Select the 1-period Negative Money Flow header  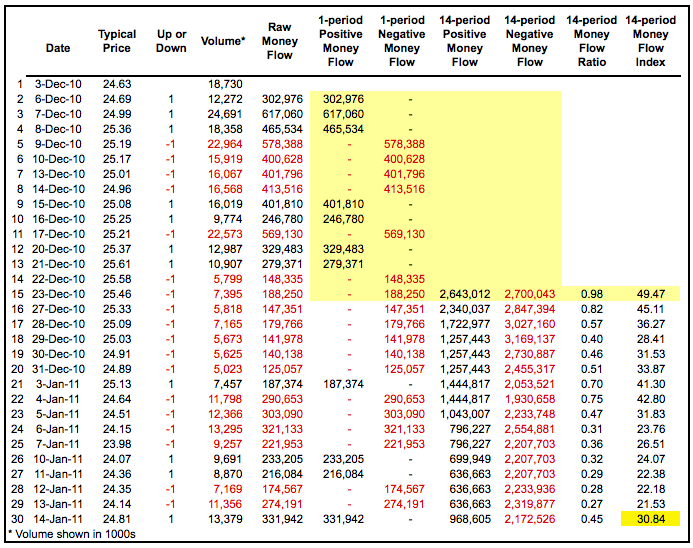click(x=402, y=41)
